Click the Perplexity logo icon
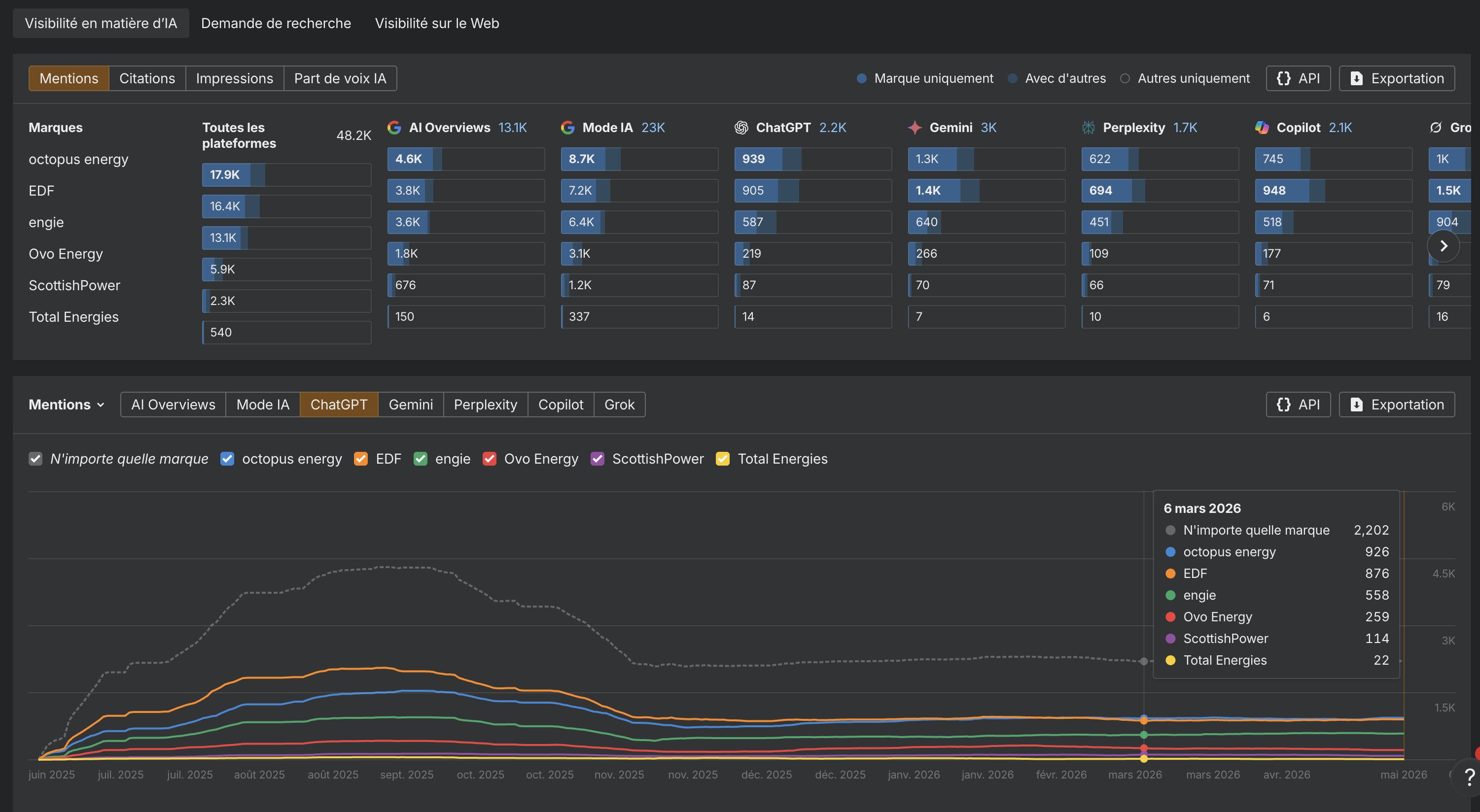Image resolution: width=1480 pixels, height=812 pixels. coord(1088,128)
